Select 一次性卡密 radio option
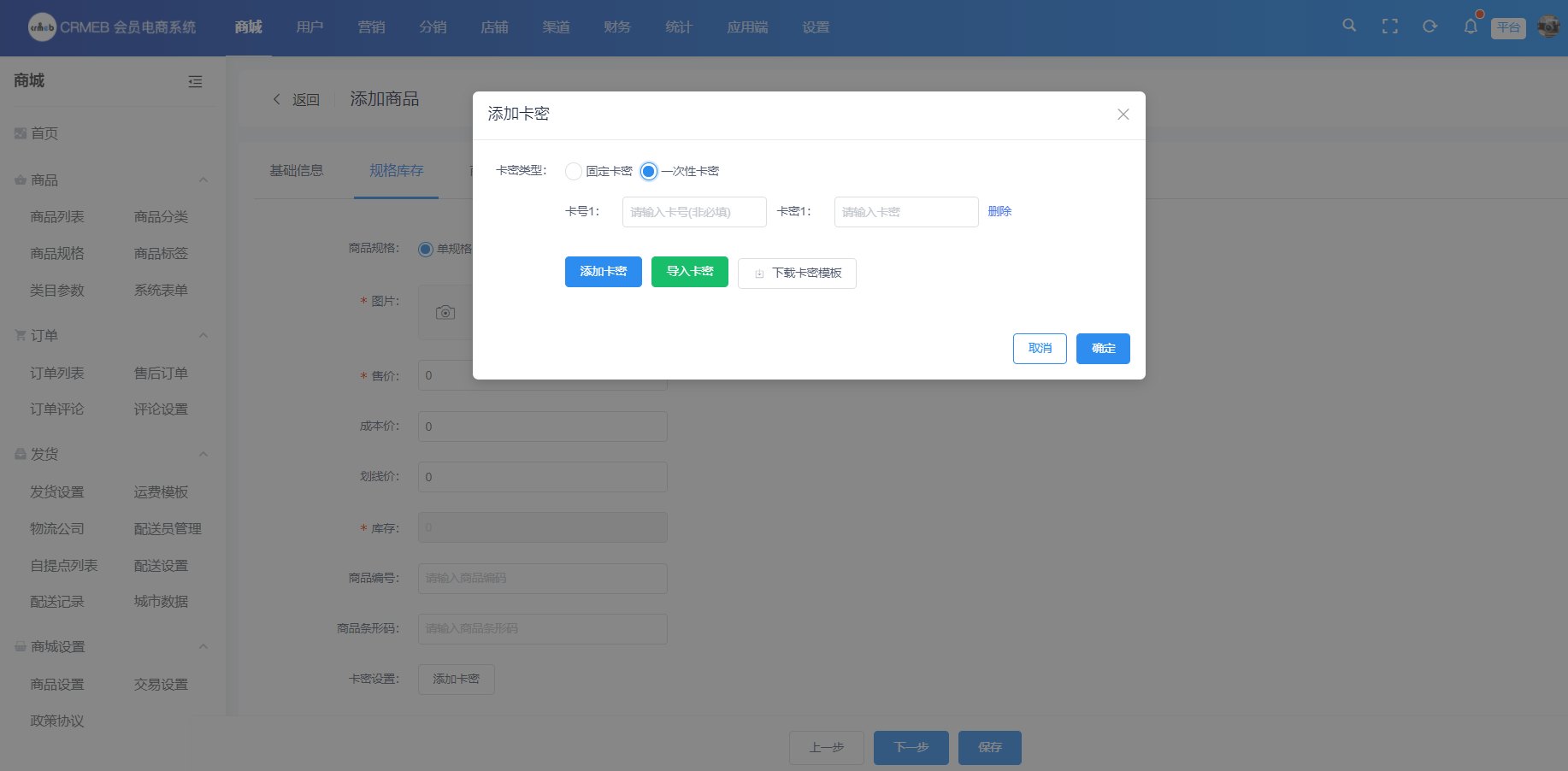Viewport: 1568px width, 771px height. coord(649,171)
